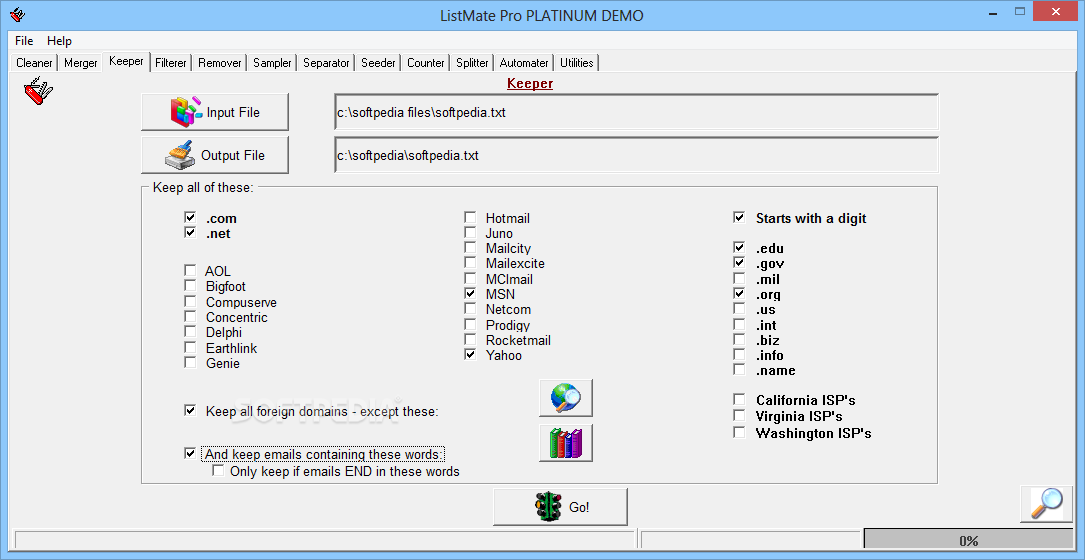Enable the Concentric checkbox

click(x=190, y=317)
